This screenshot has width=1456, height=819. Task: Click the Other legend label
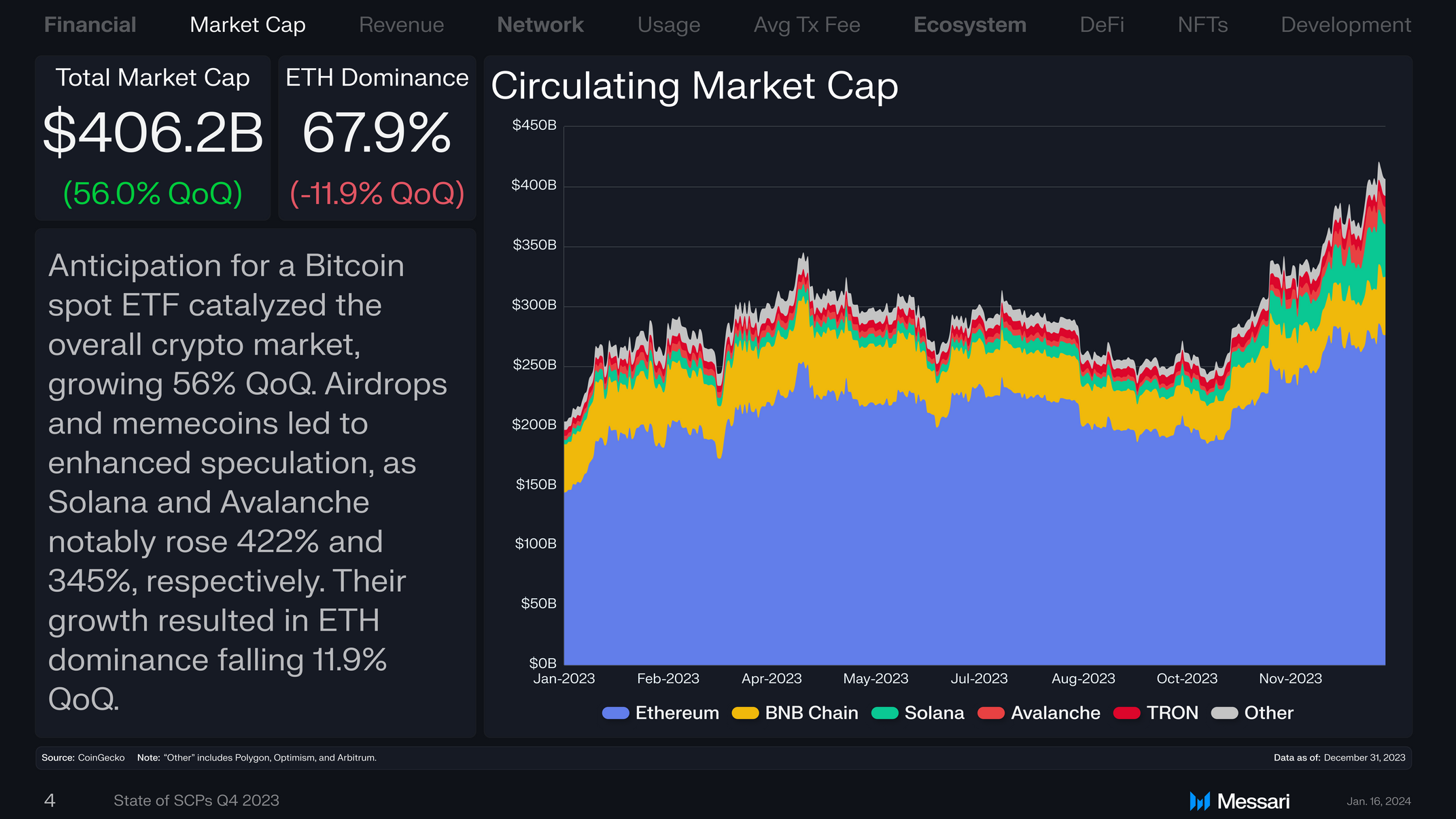(1269, 713)
